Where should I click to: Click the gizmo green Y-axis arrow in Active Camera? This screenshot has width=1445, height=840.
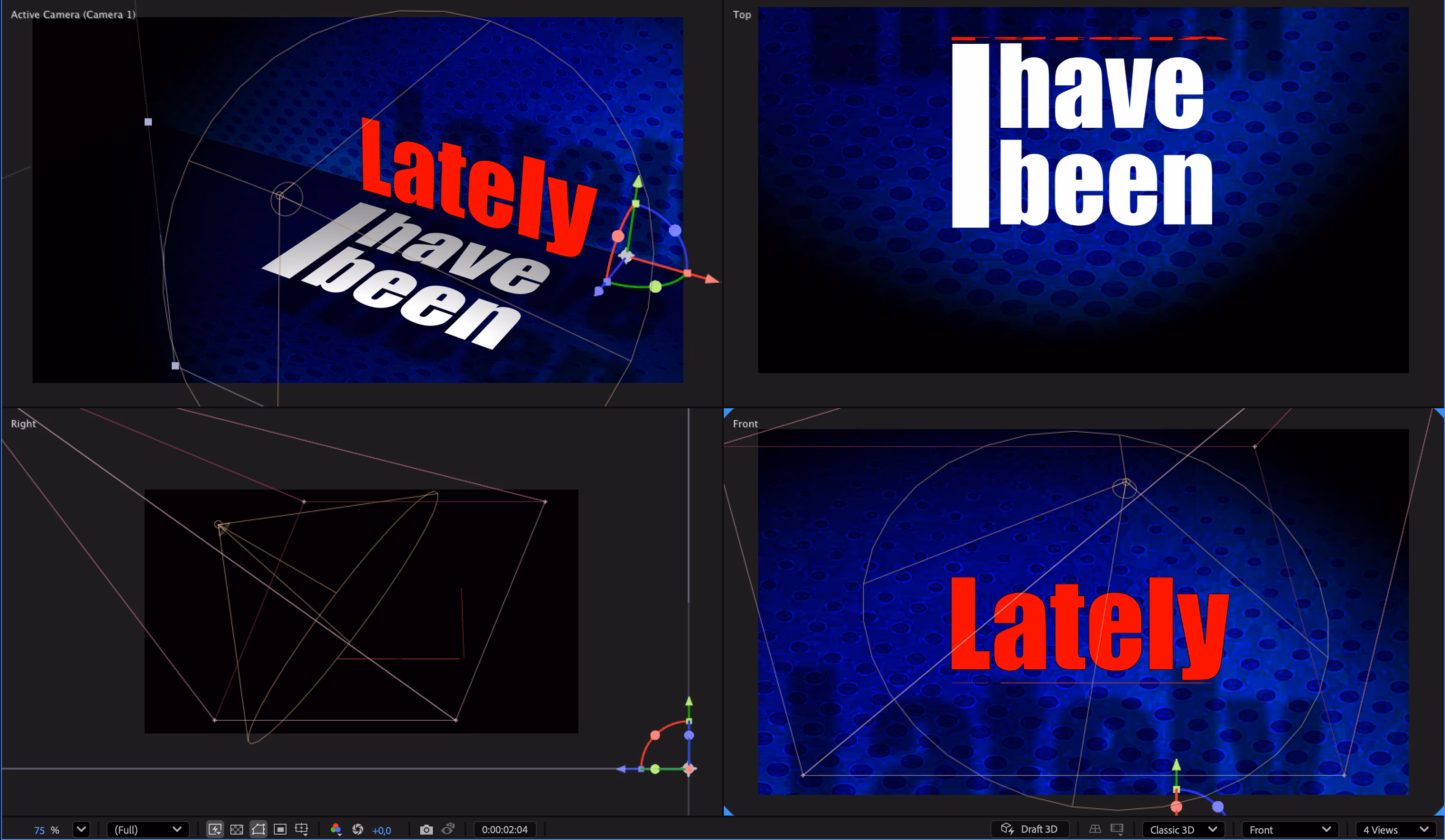[x=638, y=182]
